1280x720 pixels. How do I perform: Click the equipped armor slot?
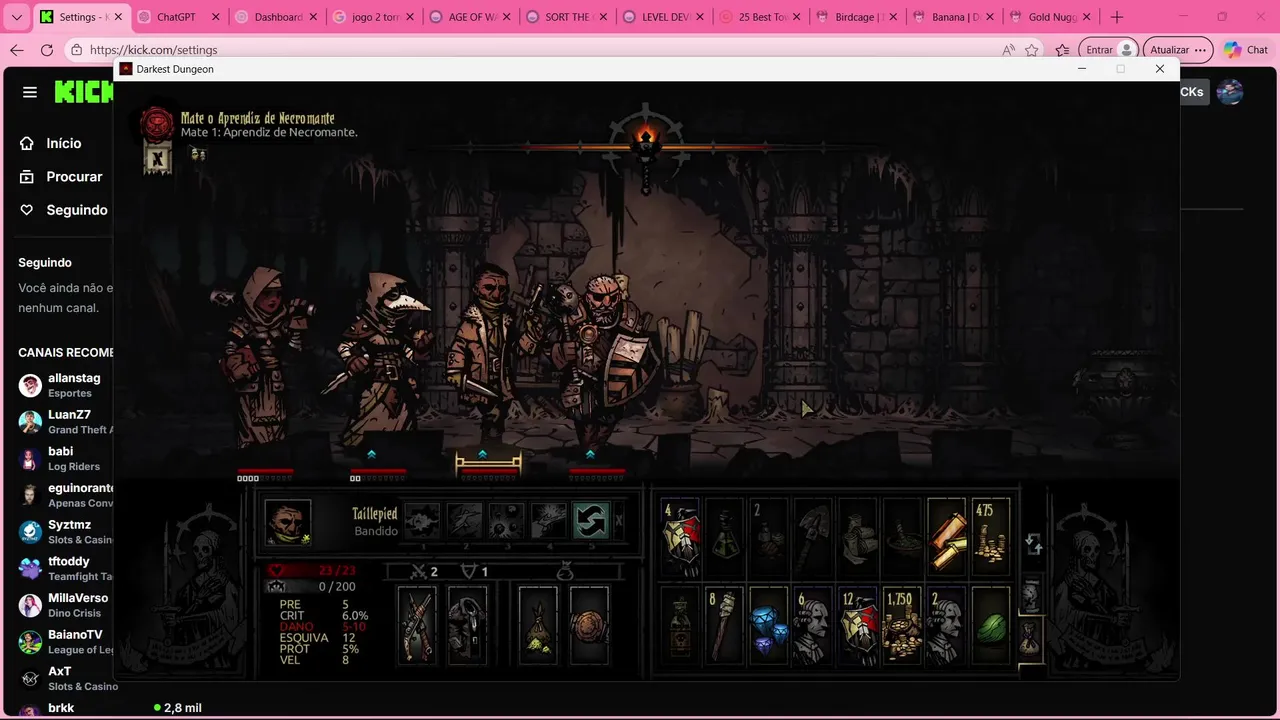(x=467, y=626)
